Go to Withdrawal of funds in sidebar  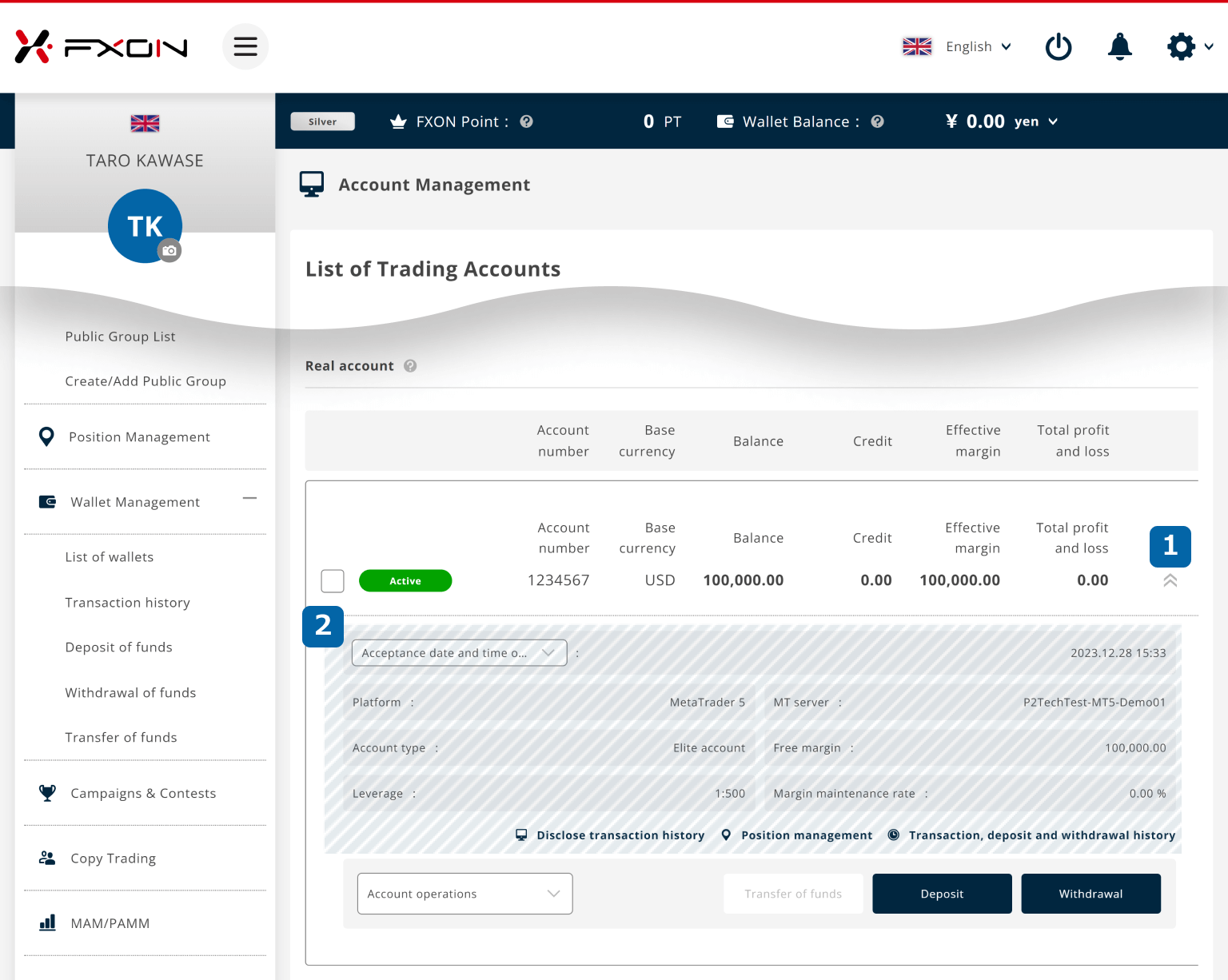130,693
